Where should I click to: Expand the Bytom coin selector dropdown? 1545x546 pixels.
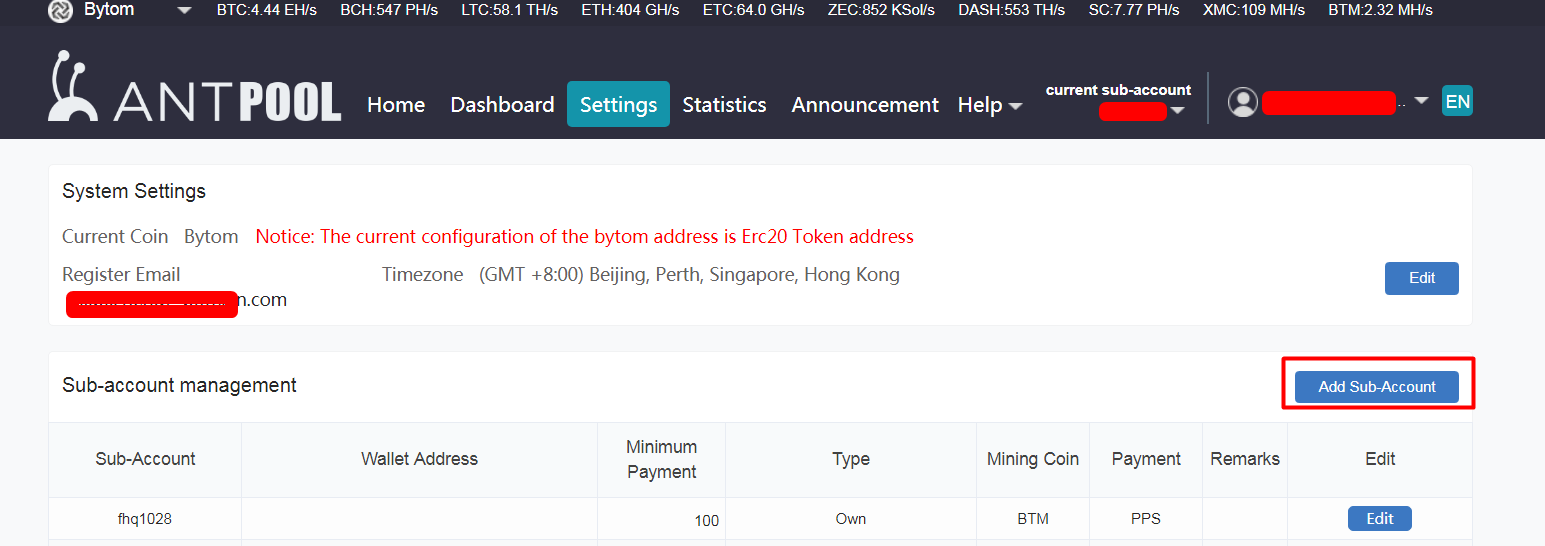point(184,11)
